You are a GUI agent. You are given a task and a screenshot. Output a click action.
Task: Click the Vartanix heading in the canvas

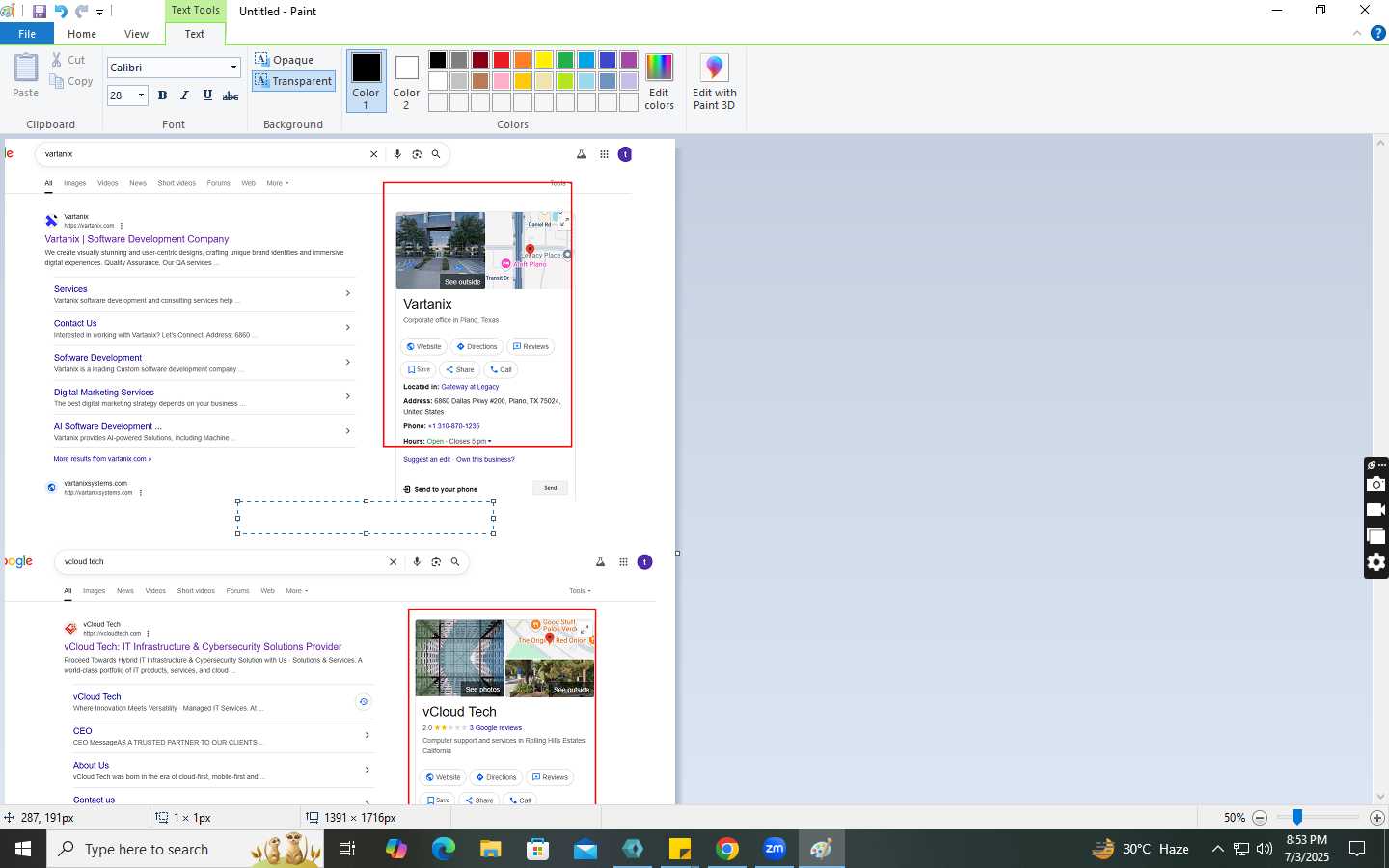[427, 304]
